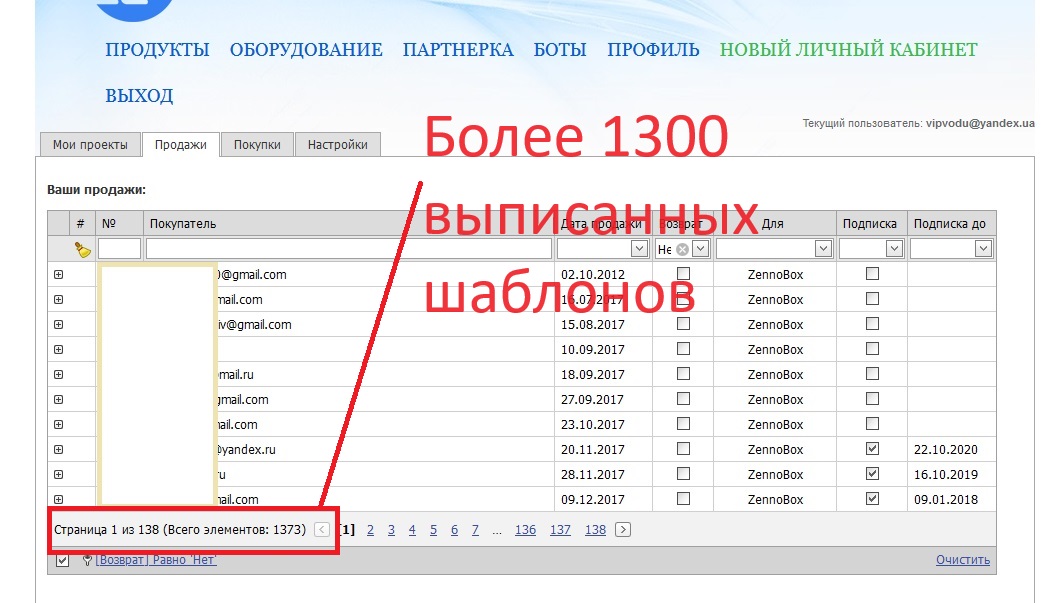Image resolution: width=1044 pixels, height=603 pixels.
Task: Click the previous page arrow in the pager
Action: tap(322, 530)
